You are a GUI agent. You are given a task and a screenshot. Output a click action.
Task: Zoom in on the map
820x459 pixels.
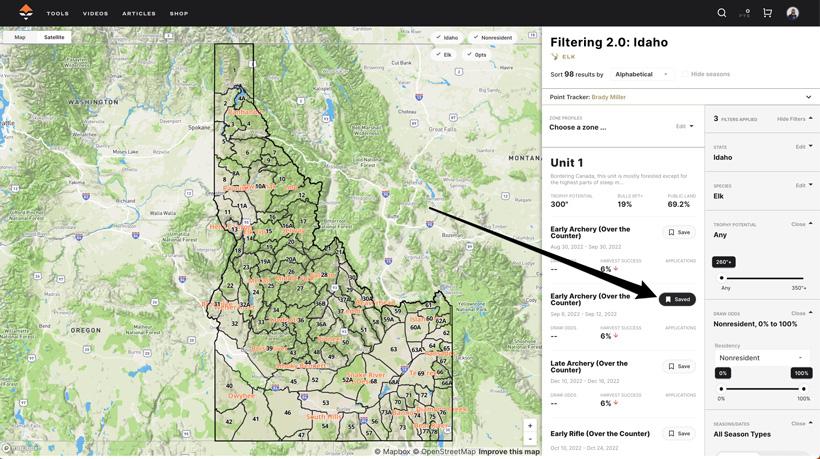click(530, 426)
